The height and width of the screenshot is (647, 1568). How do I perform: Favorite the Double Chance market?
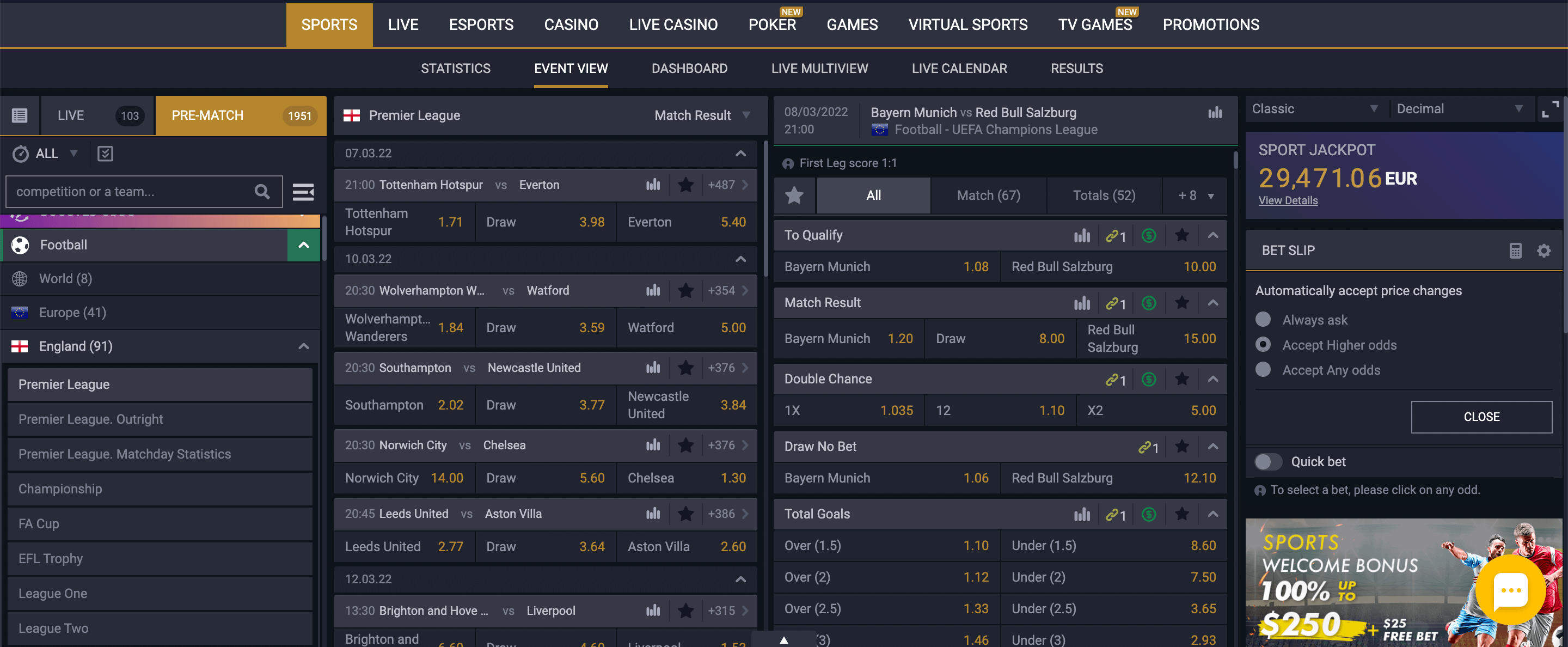1181,379
